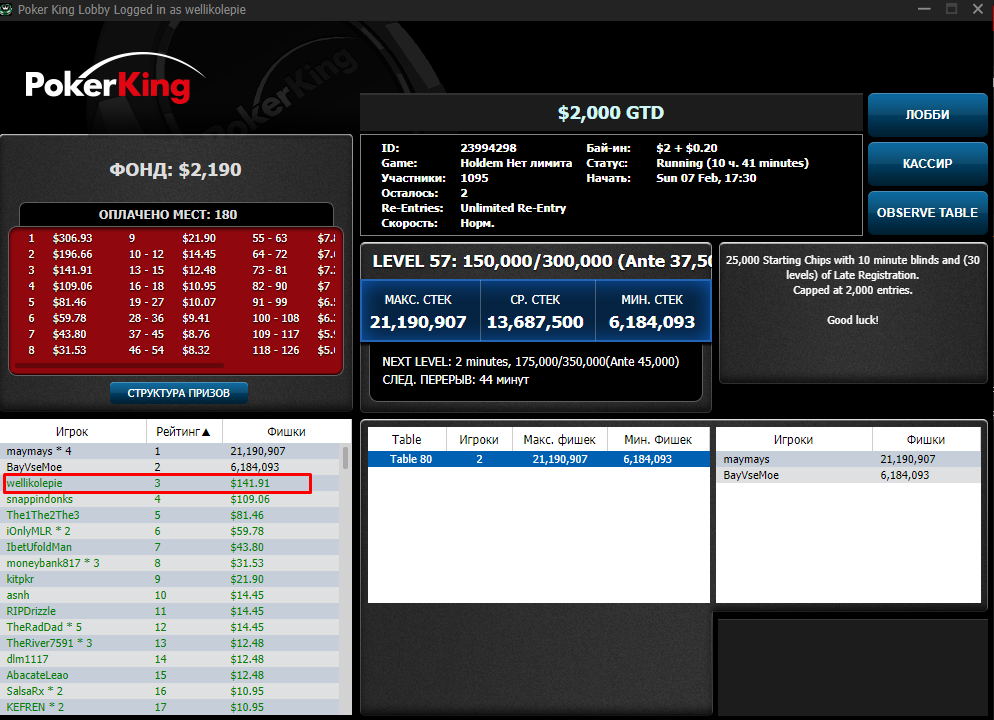Click the МИН. СТЕК value 6,184,093
The width and height of the screenshot is (994, 720).
coord(652,323)
